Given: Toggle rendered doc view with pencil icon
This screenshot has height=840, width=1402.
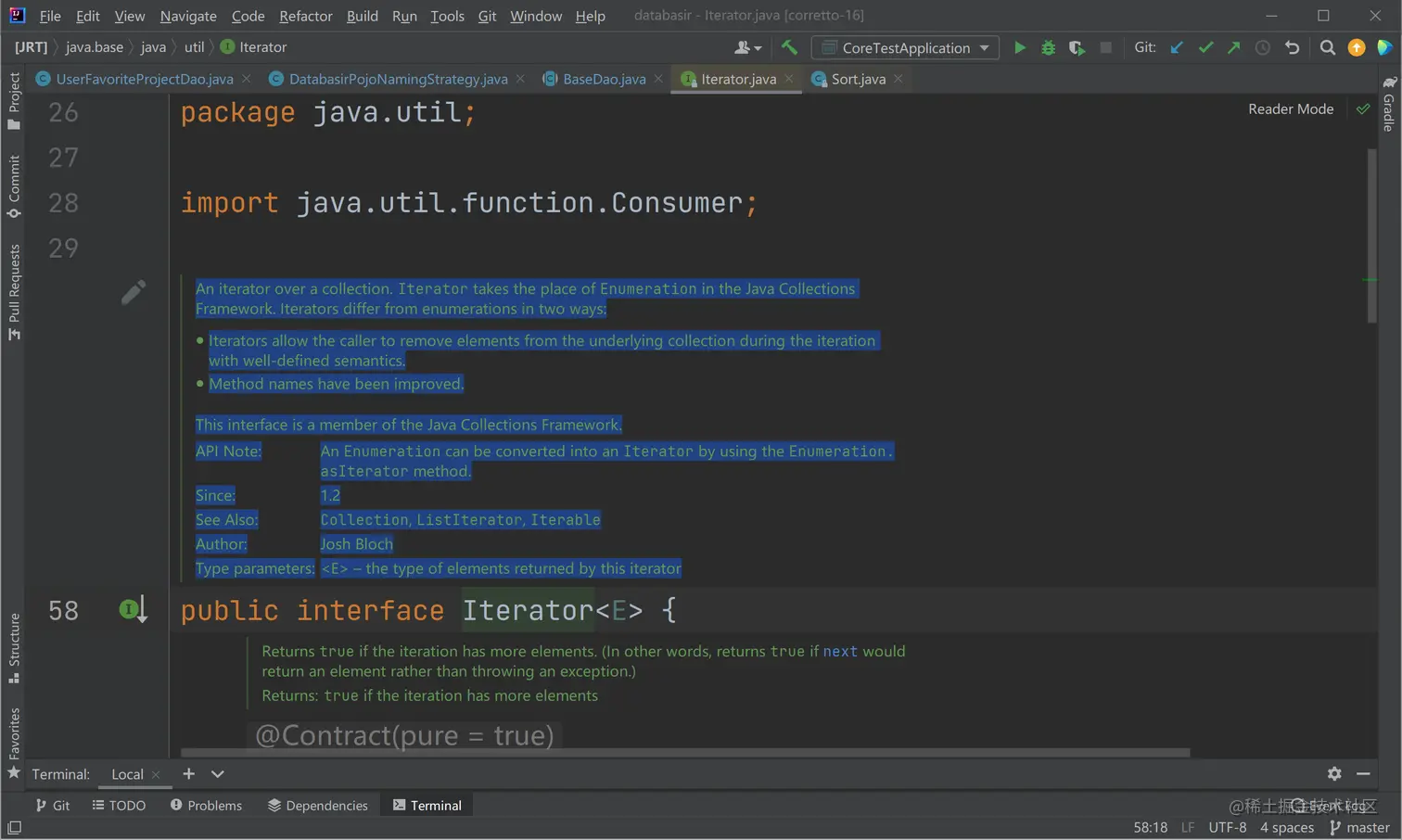Looking at the screenshot, I should pos(134,292).
